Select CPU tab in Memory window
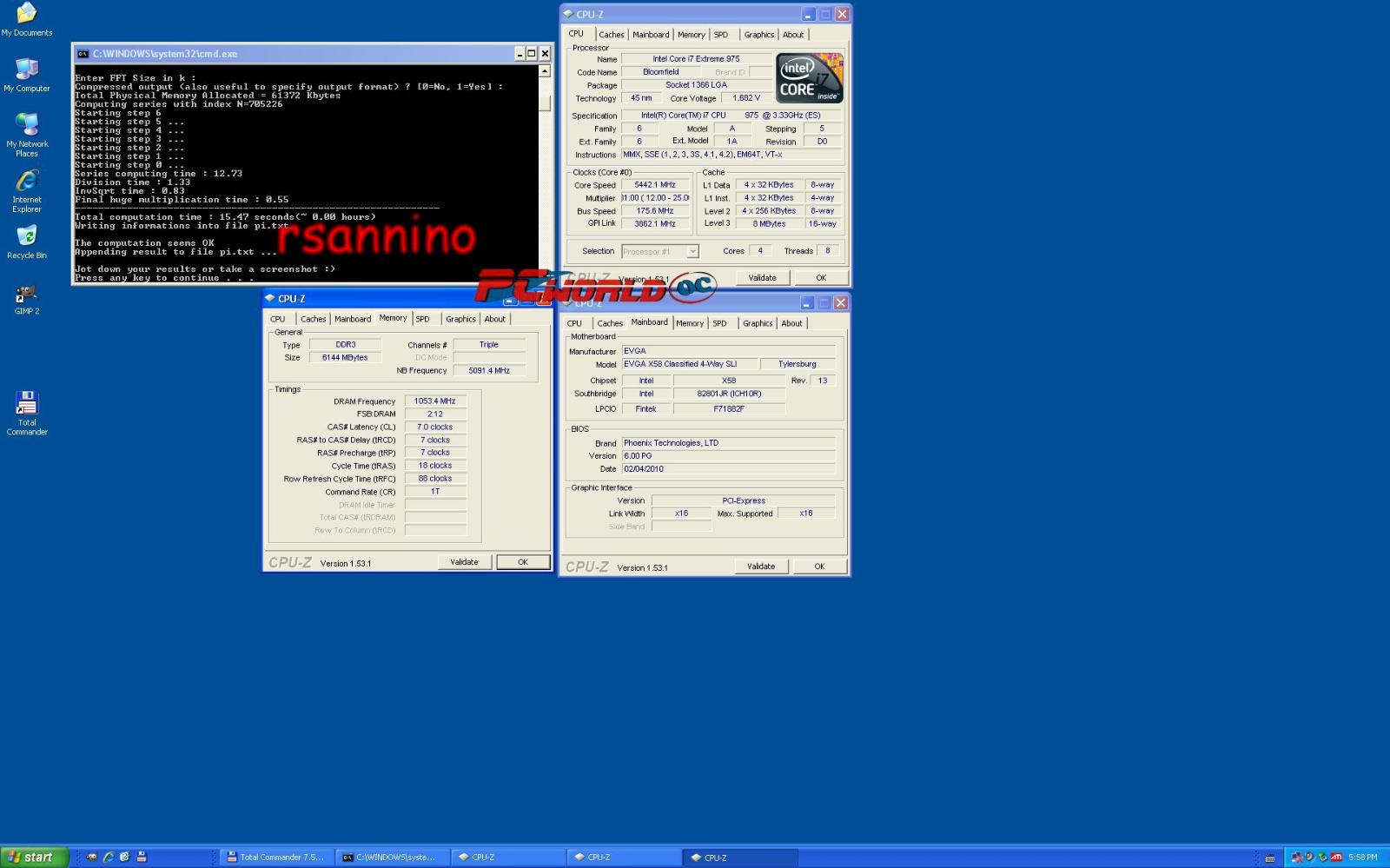 pyautogui.click(x=278, y=319)
